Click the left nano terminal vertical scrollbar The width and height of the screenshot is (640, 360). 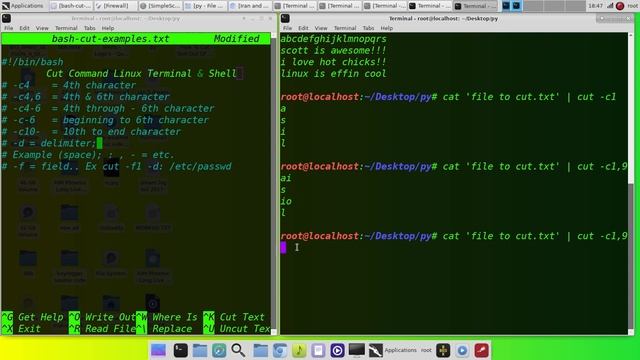click(x=274, y=184)
